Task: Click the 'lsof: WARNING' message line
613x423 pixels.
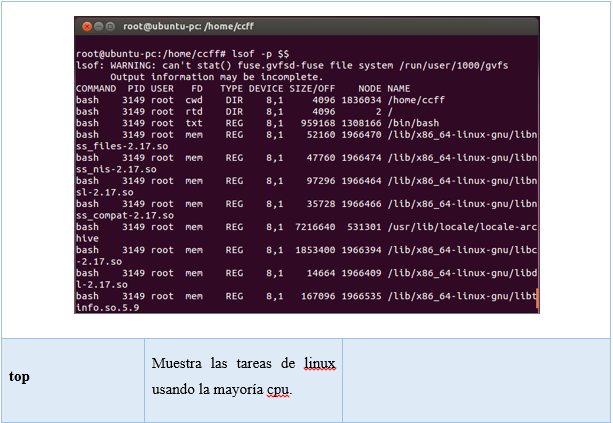Action: (292, 65)
